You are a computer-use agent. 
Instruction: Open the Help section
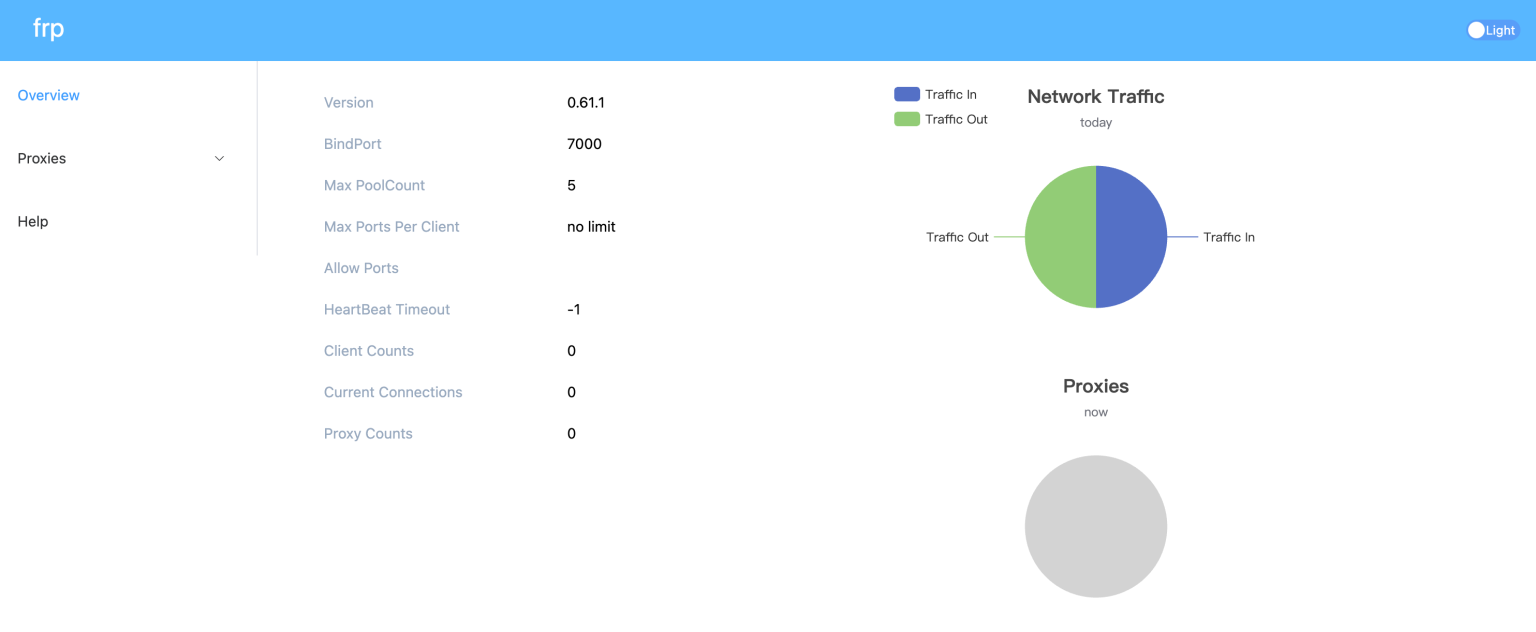(x=32, y=221)
